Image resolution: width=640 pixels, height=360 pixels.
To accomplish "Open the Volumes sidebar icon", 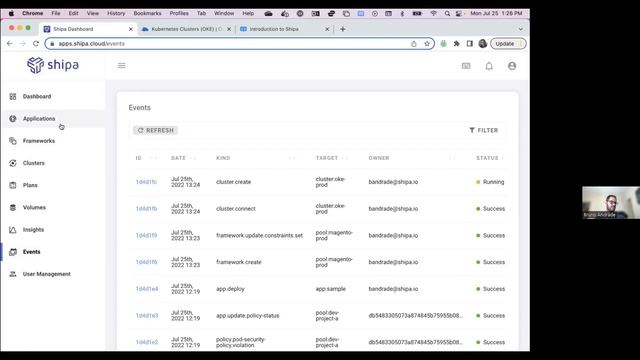I will click(x=13, y=207).
